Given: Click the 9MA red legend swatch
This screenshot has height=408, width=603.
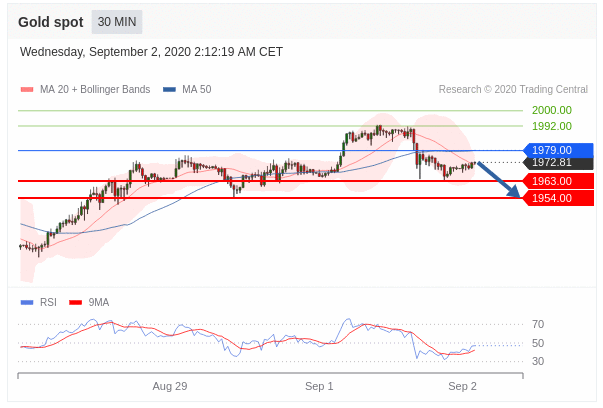Looking at the screenshot, I should 75,303.
